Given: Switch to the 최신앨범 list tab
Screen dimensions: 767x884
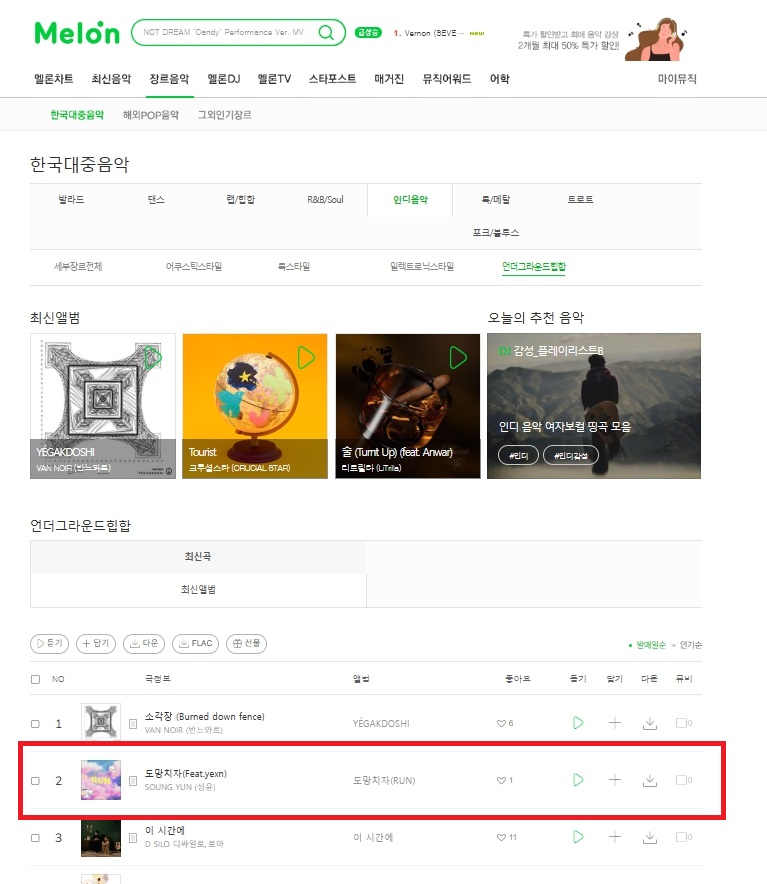Looking at the screenshot, I should tap(198, 590).
